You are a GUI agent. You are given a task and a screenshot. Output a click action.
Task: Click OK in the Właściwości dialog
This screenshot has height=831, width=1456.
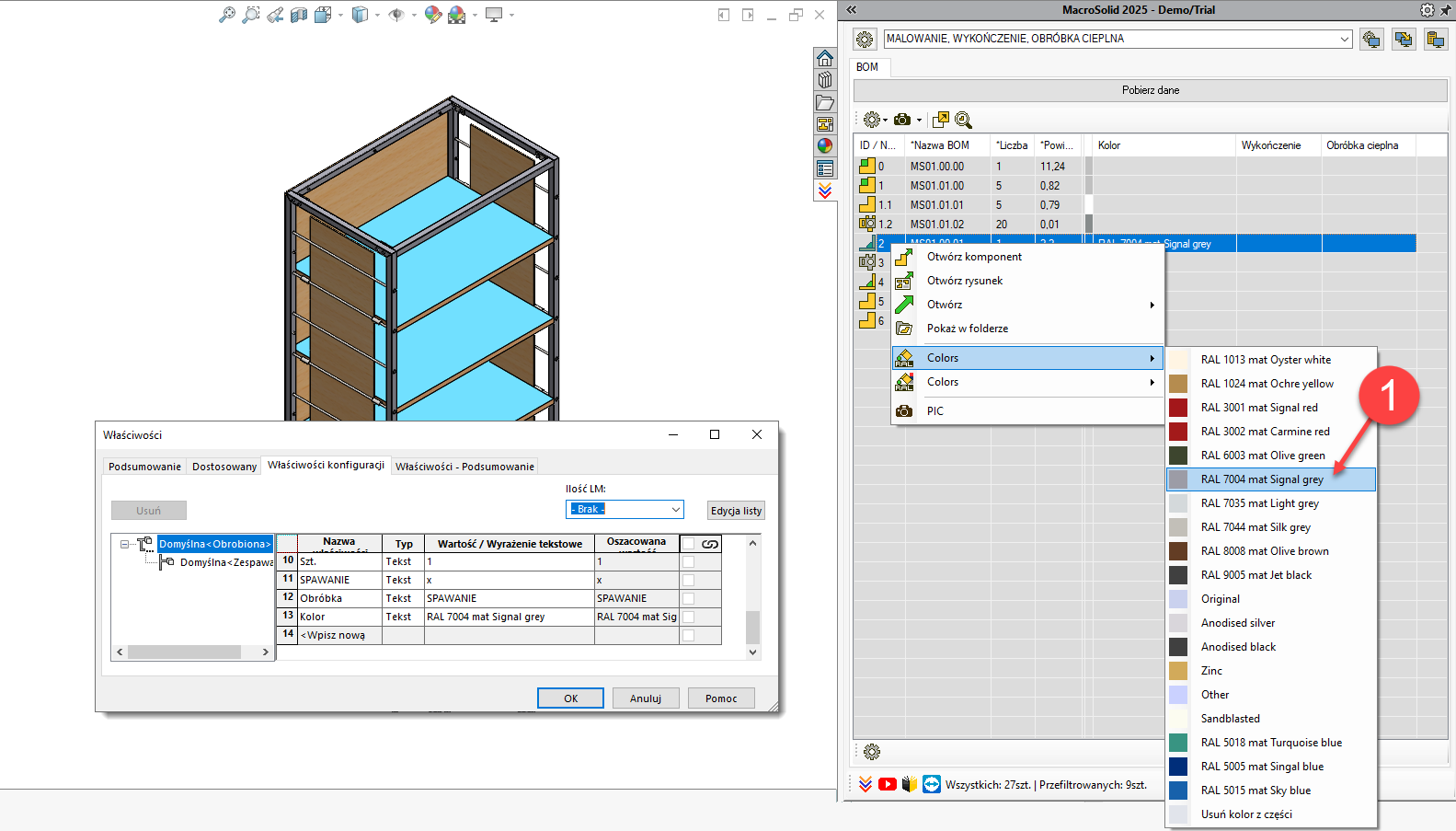570,698
